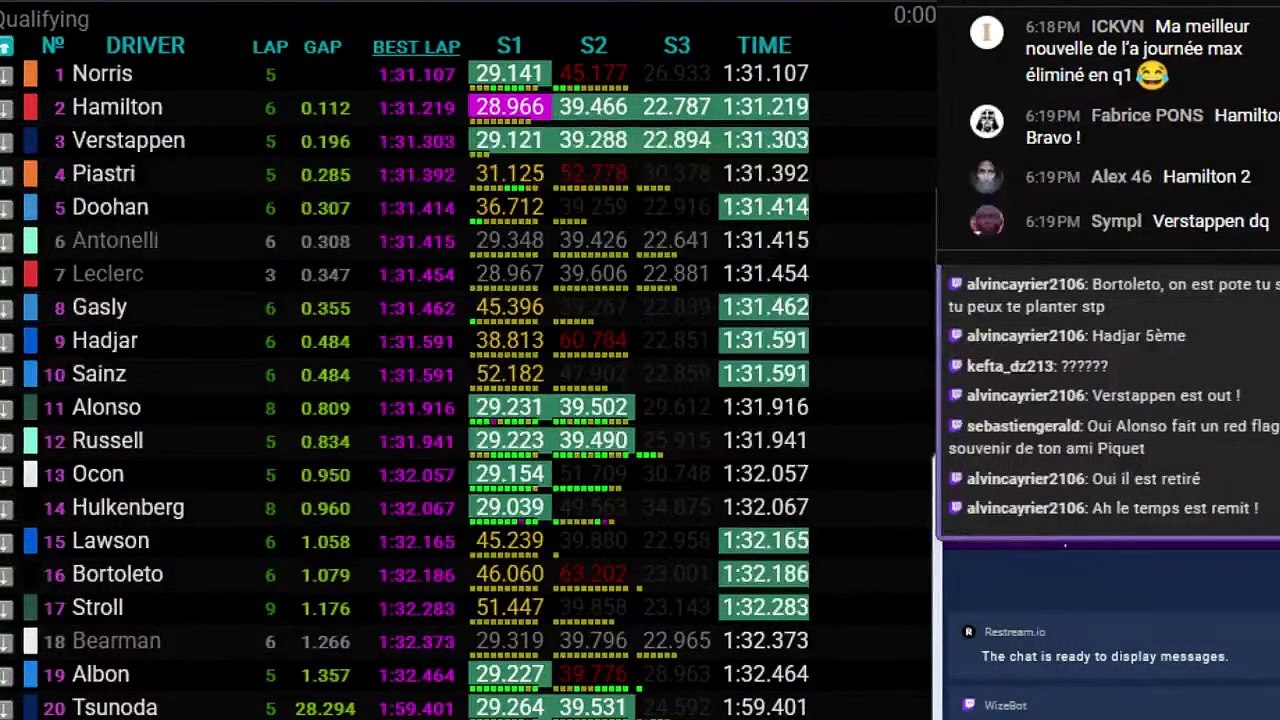Click the down-arrow icon on Doohan row

pos(5,208)
